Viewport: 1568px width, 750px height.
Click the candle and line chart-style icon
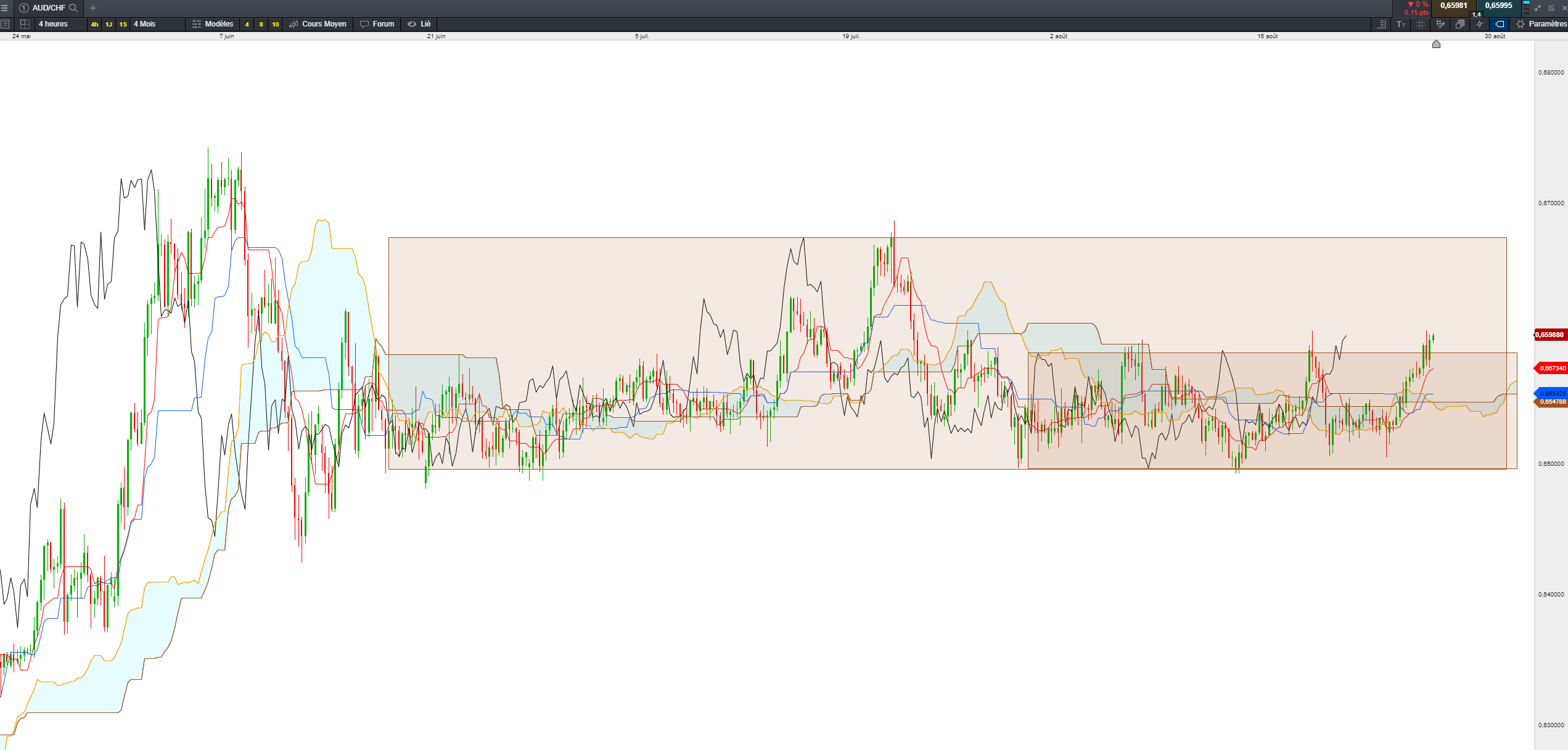point(1480,24)
